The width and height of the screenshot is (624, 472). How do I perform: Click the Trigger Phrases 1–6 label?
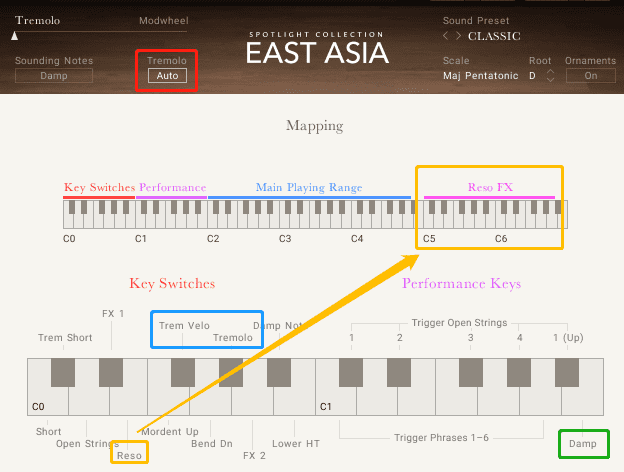point(441,438)
